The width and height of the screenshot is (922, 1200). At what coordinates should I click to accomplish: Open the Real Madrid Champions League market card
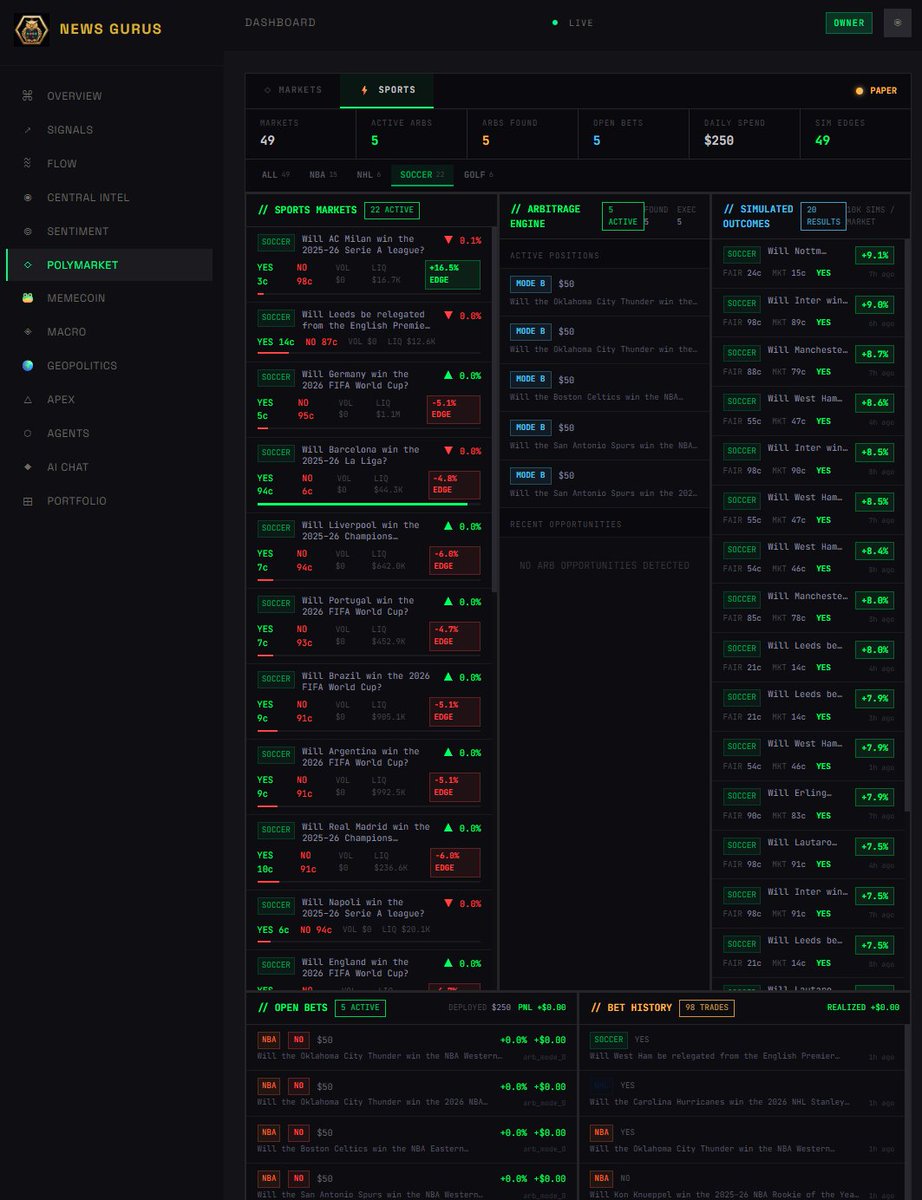coord(369,853)
